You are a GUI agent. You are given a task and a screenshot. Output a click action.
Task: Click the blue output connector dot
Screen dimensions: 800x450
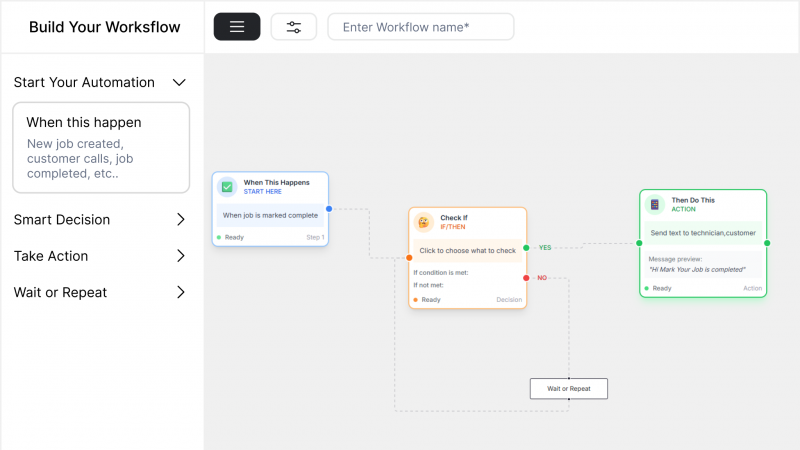coord(328,209)
